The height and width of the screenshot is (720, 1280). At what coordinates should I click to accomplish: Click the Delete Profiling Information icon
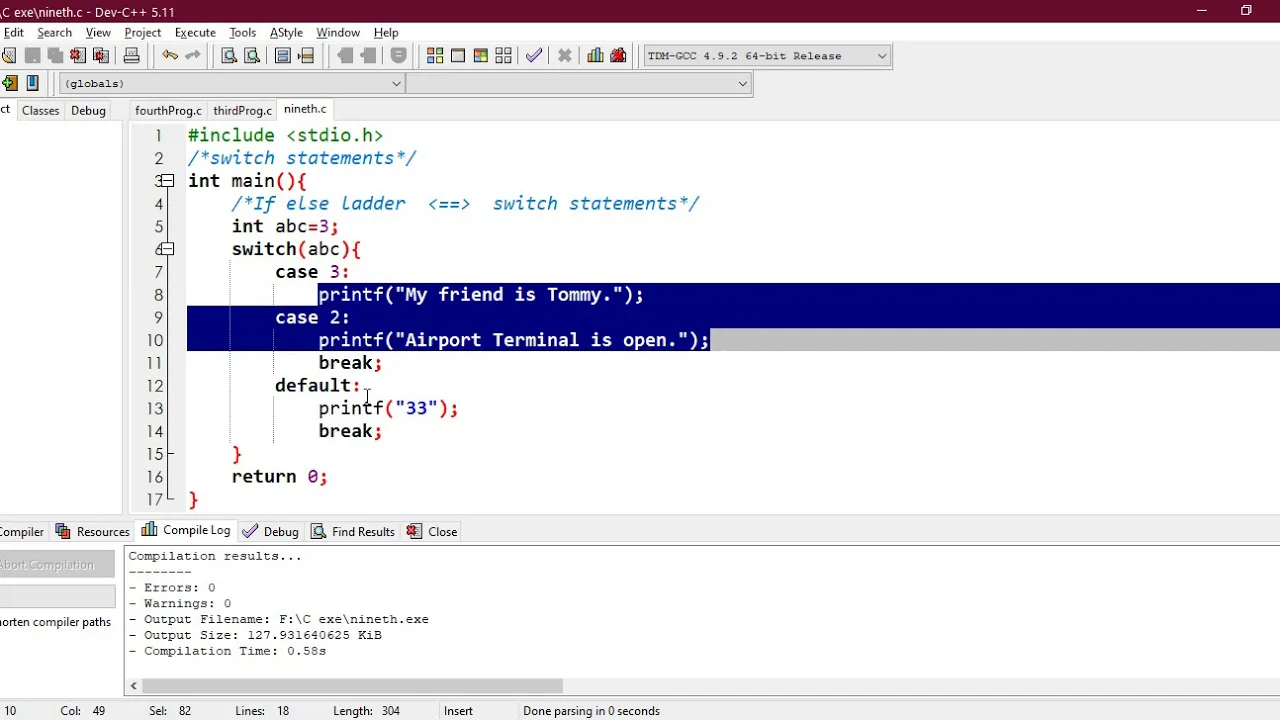coord(618,56)
